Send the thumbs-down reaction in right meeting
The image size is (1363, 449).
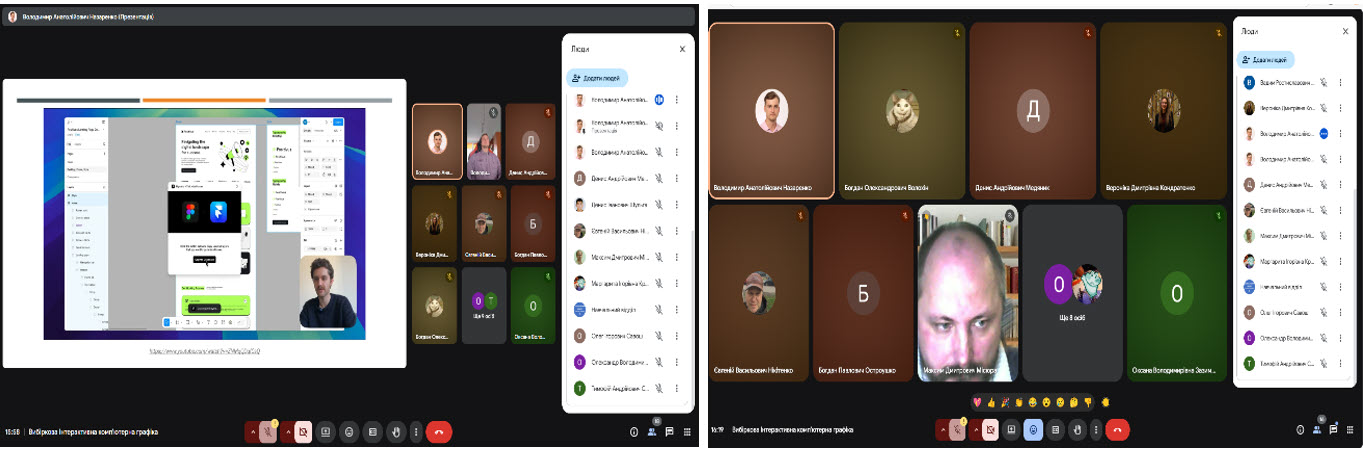click(x=1087, y=402)
